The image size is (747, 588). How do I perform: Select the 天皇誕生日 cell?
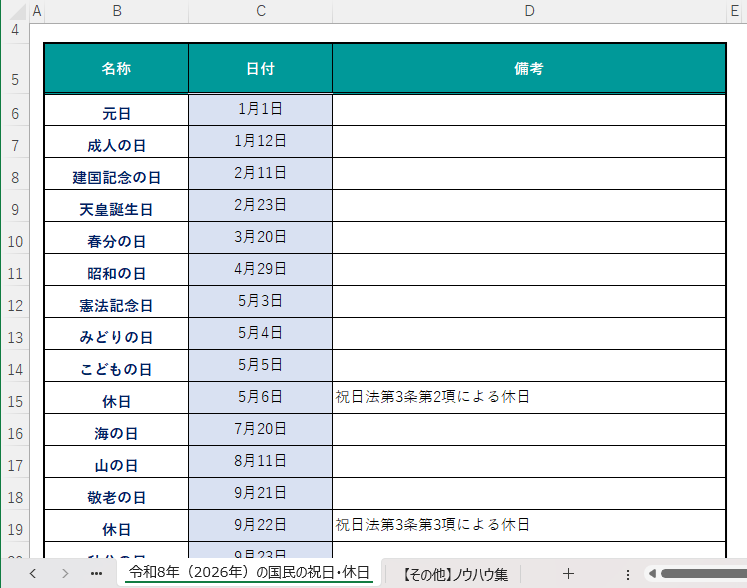[116, 209]
